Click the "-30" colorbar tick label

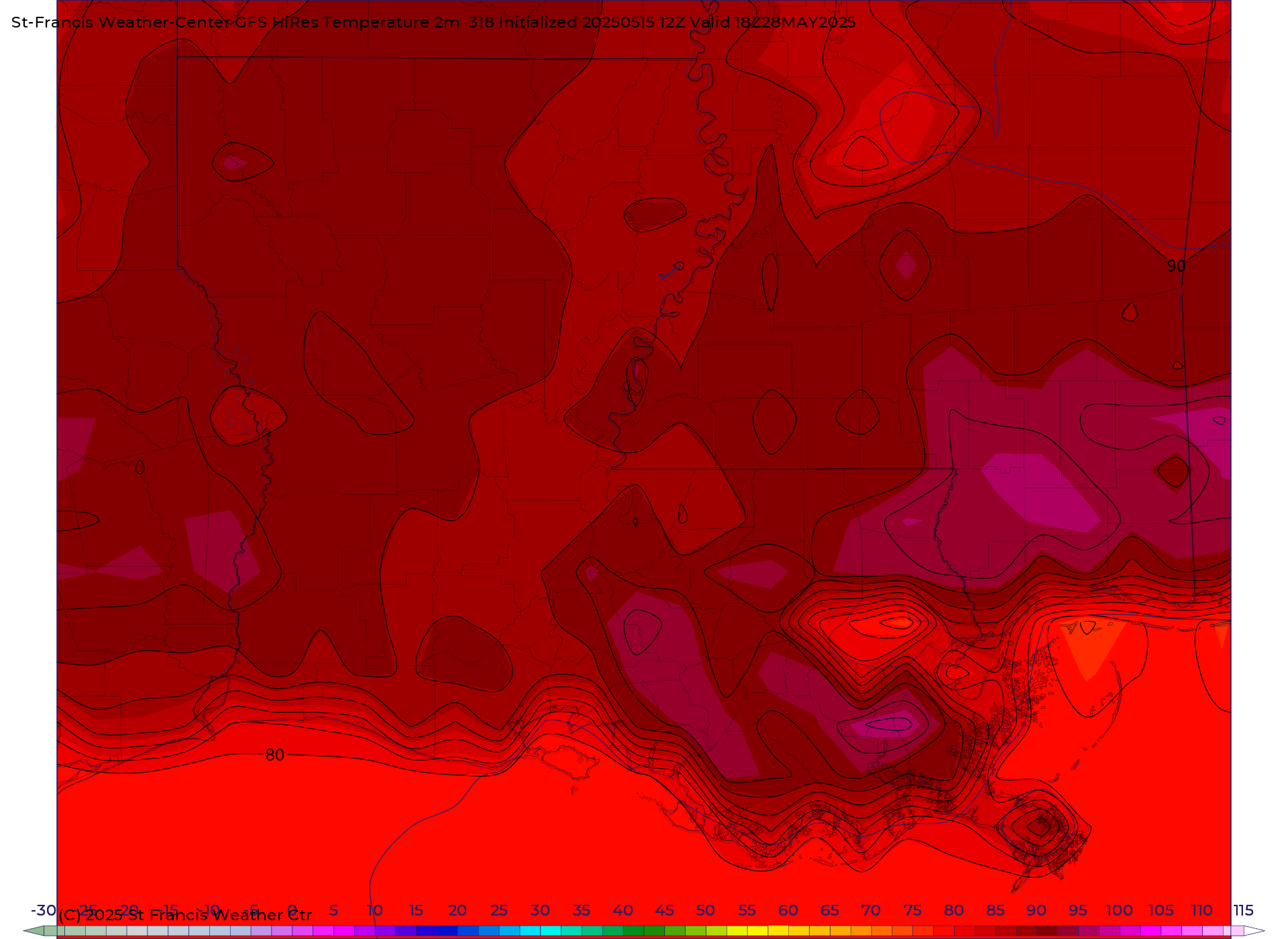[44, 910]
